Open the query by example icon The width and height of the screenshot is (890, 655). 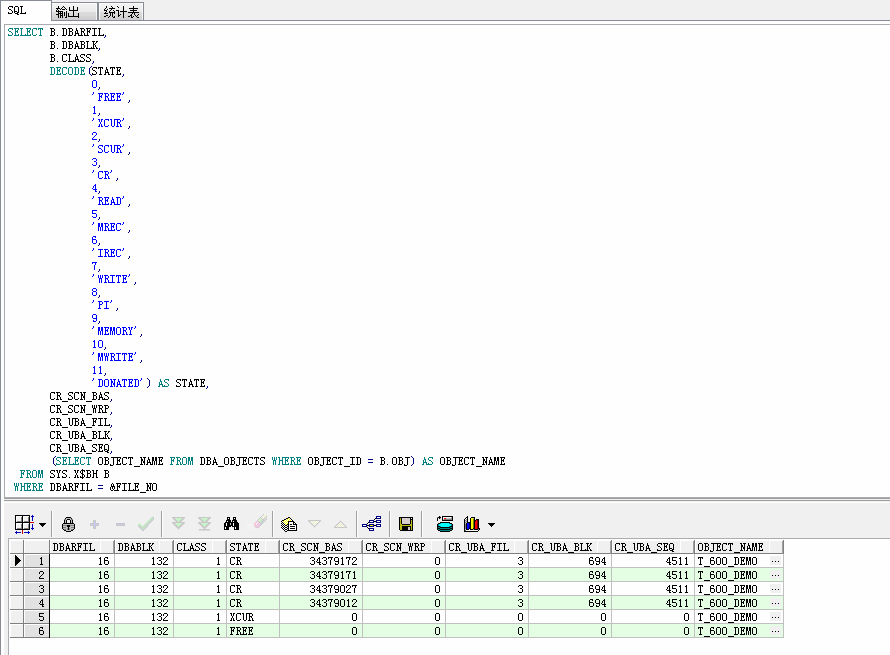pos(289,524)
